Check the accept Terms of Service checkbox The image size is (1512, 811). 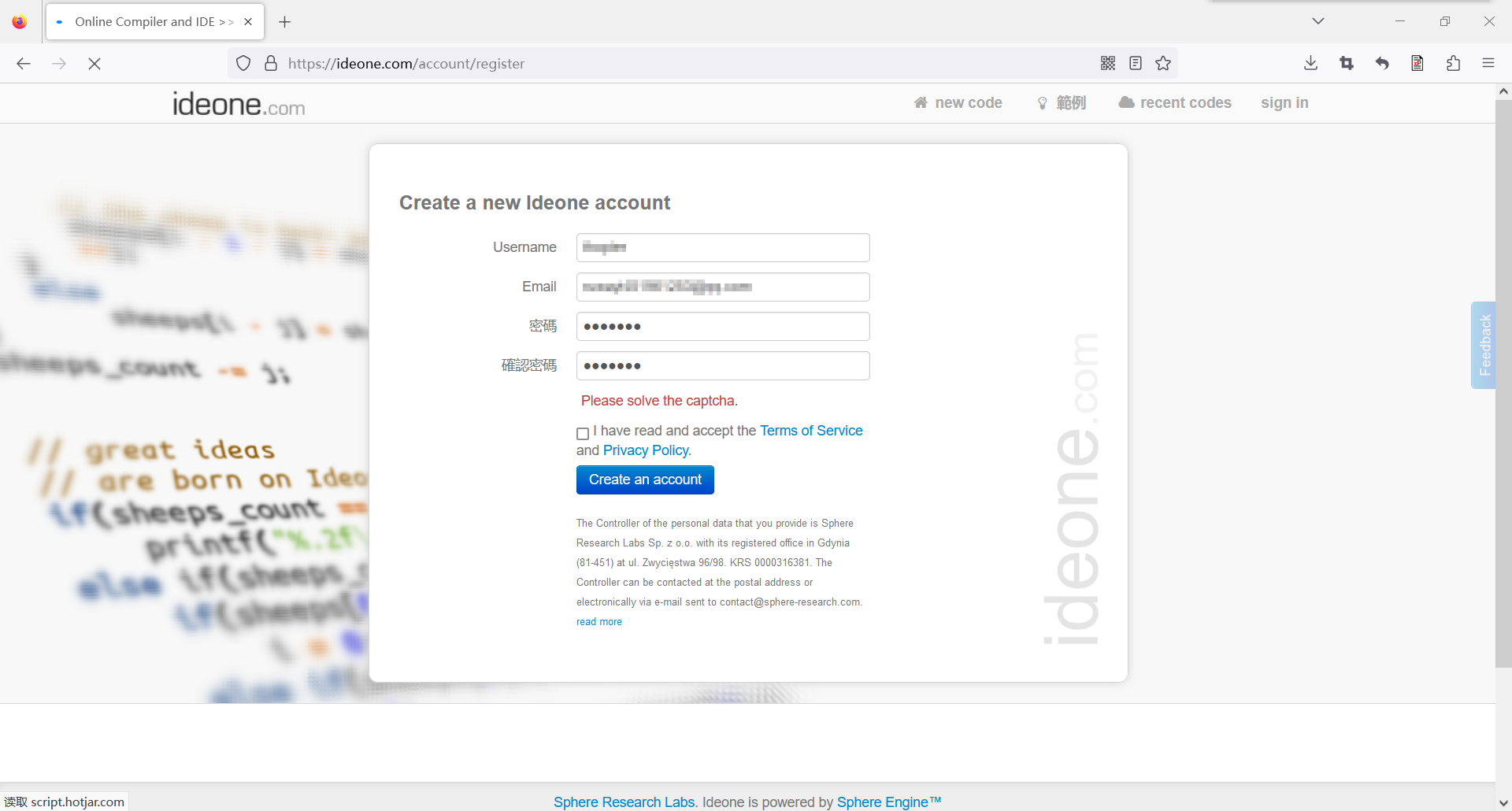pyautogui.click(x=583, y=433)
